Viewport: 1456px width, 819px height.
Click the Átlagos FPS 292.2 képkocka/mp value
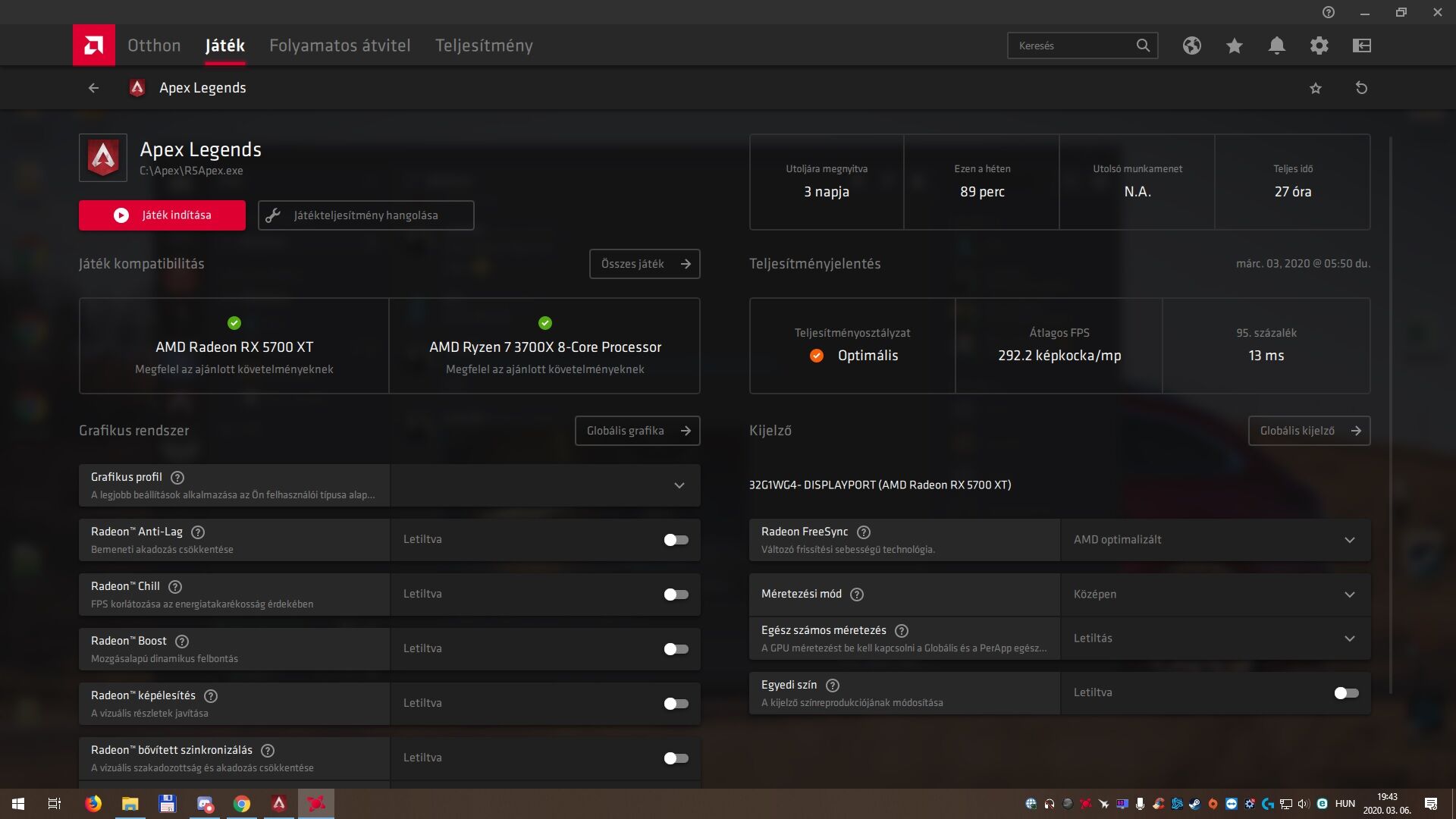pos(1059,356)
